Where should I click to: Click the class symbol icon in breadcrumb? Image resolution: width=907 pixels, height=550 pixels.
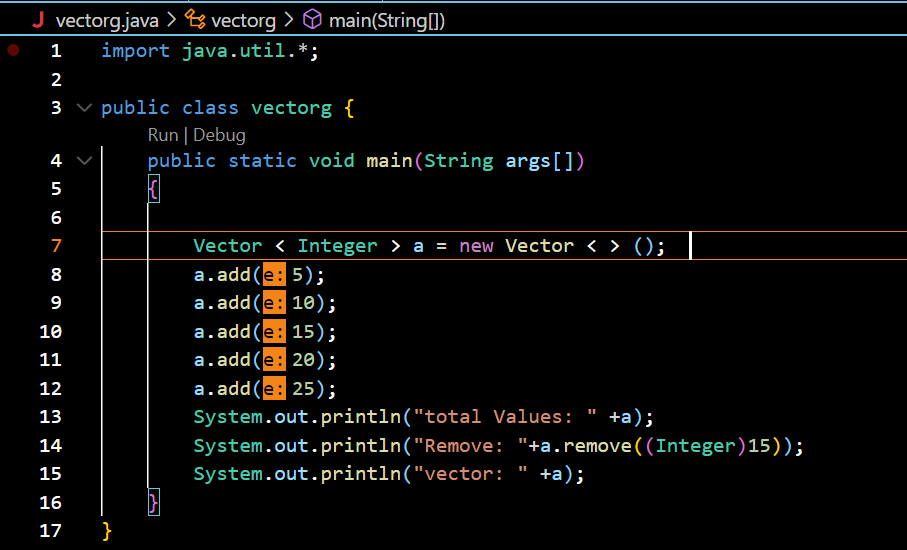click(195, 20)
